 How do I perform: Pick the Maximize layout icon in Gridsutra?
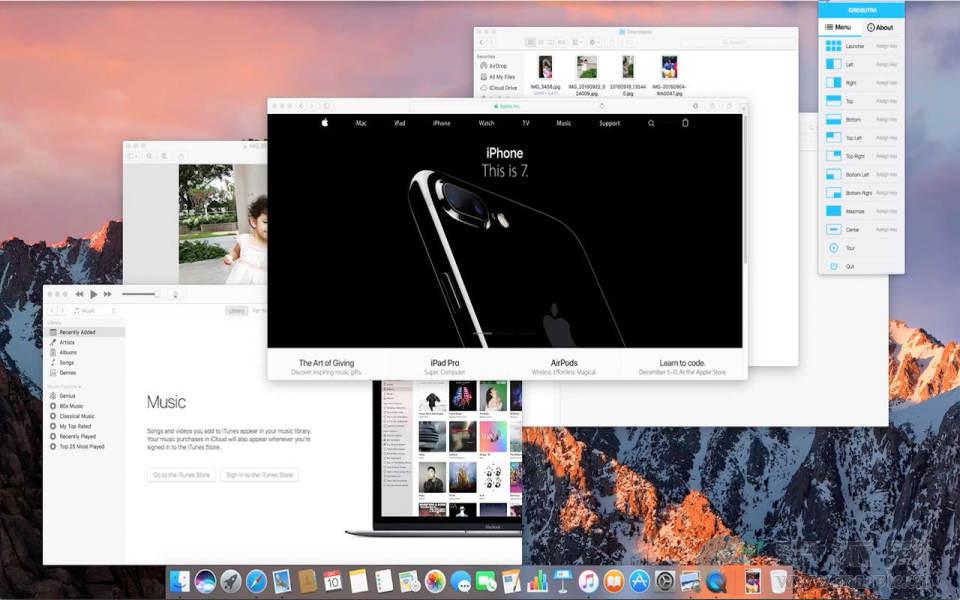click(x=833, y=211)
